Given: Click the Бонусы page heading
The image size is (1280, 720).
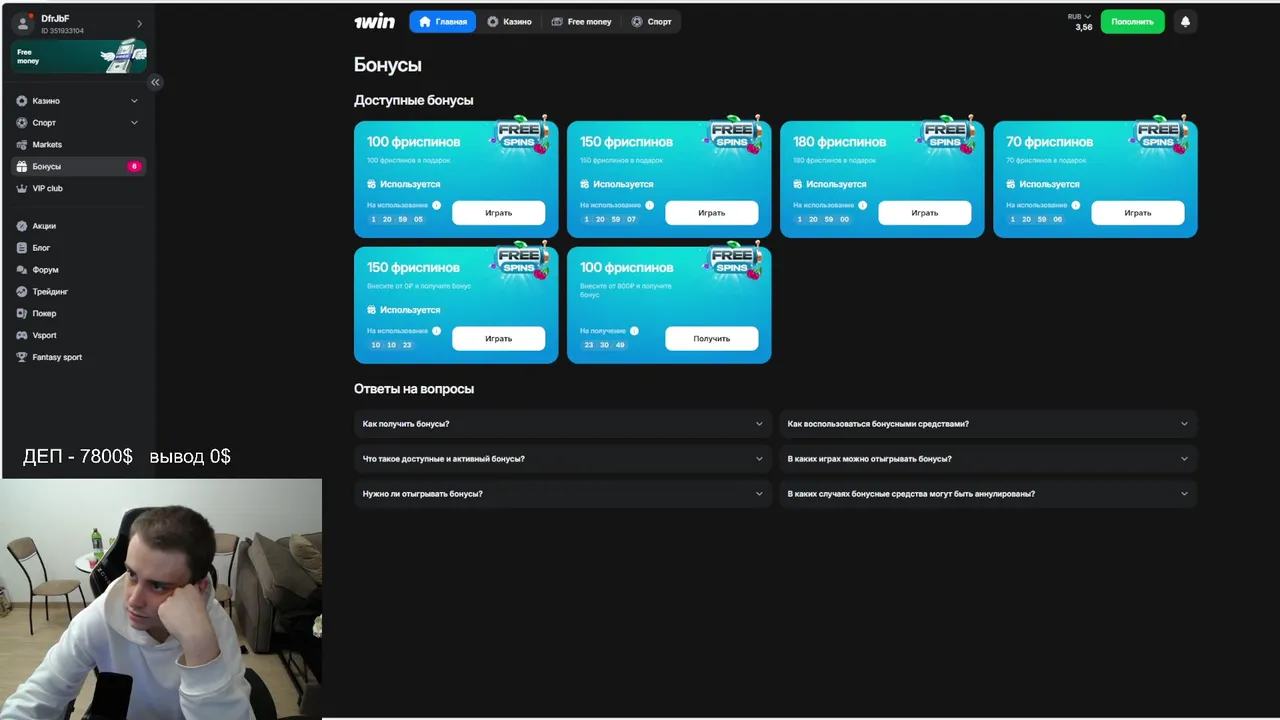Looking at the screenshot, I should click(x=388, y=65).
